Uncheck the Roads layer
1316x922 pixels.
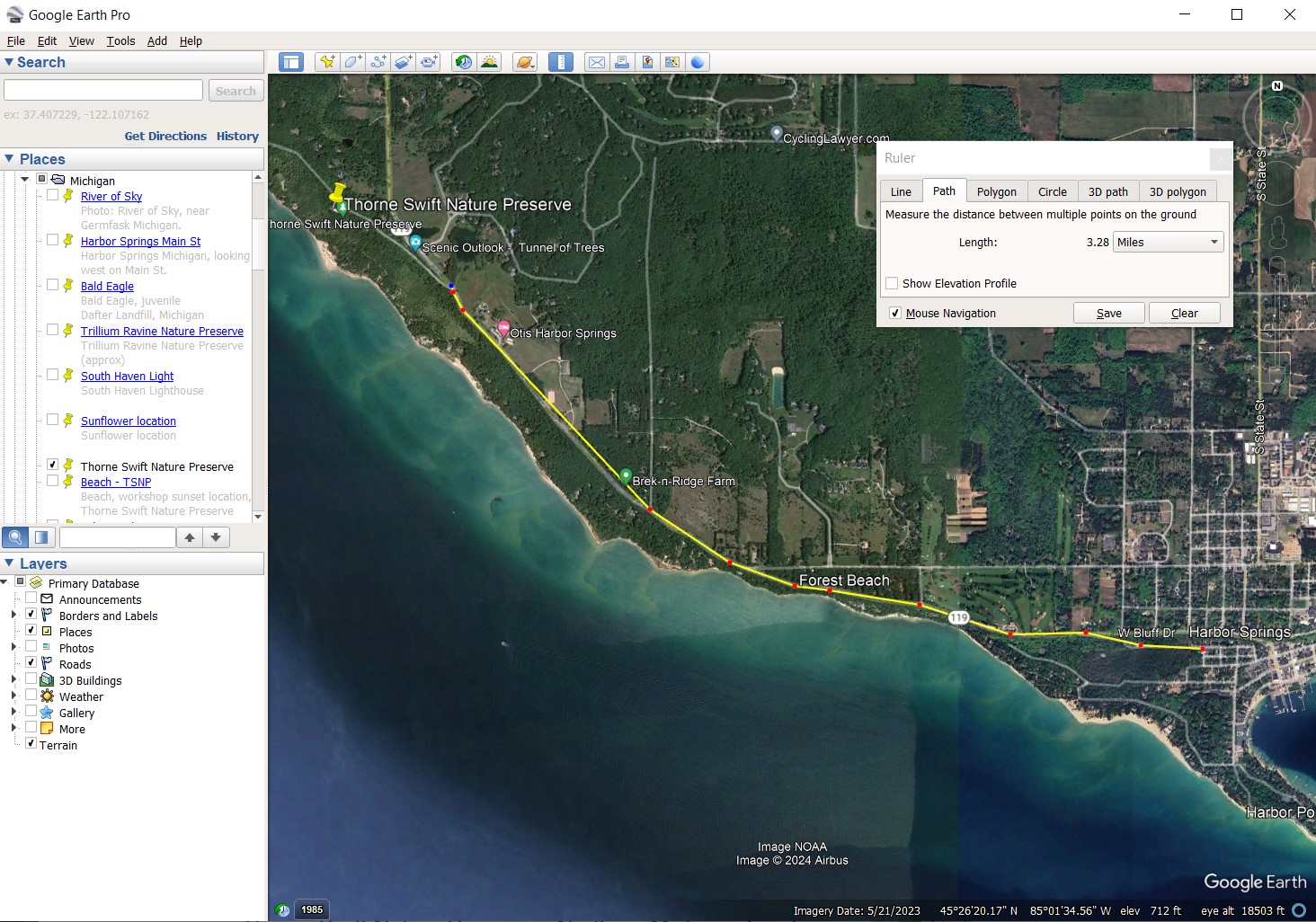point(31,662)
